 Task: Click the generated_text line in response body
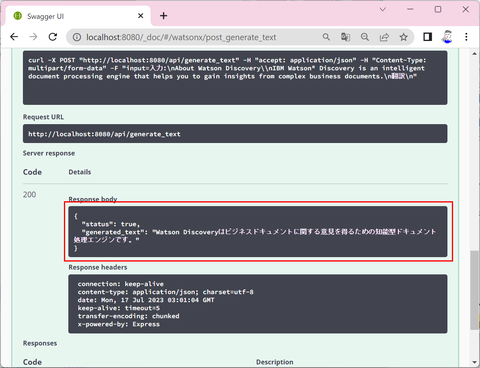tap(255, 236)
